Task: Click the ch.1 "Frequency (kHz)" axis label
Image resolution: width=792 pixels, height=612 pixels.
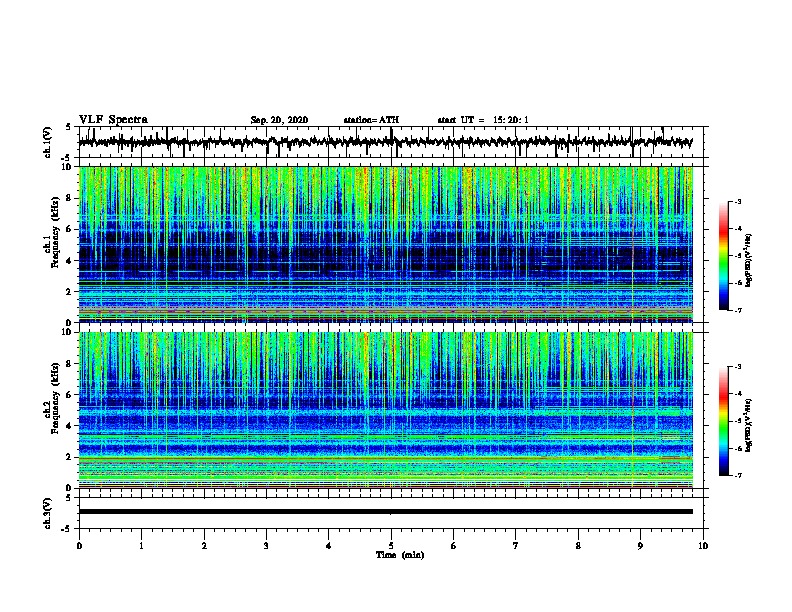Action: click(x=55, y=233)
